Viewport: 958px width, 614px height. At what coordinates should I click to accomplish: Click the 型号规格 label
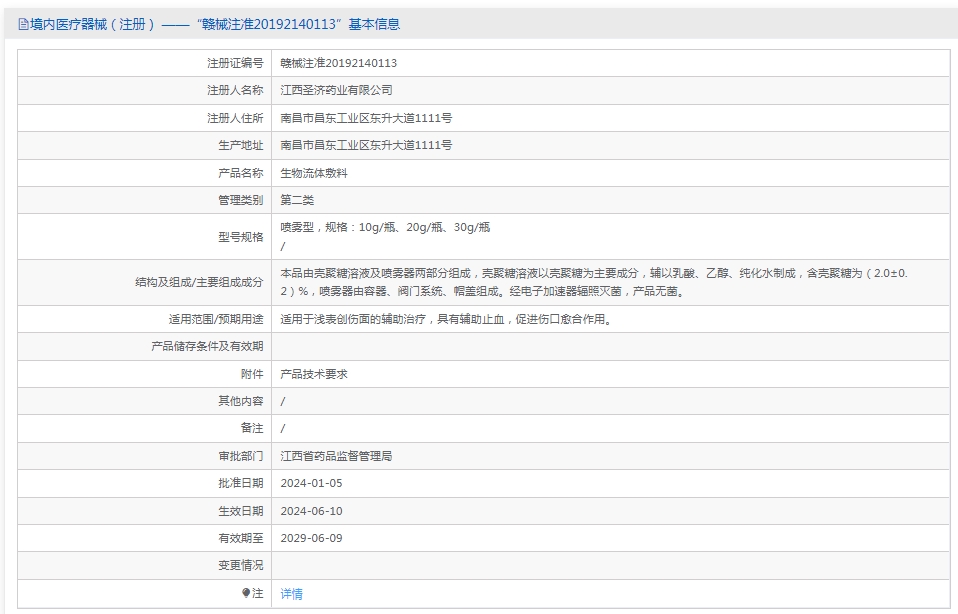coord(241,237)
